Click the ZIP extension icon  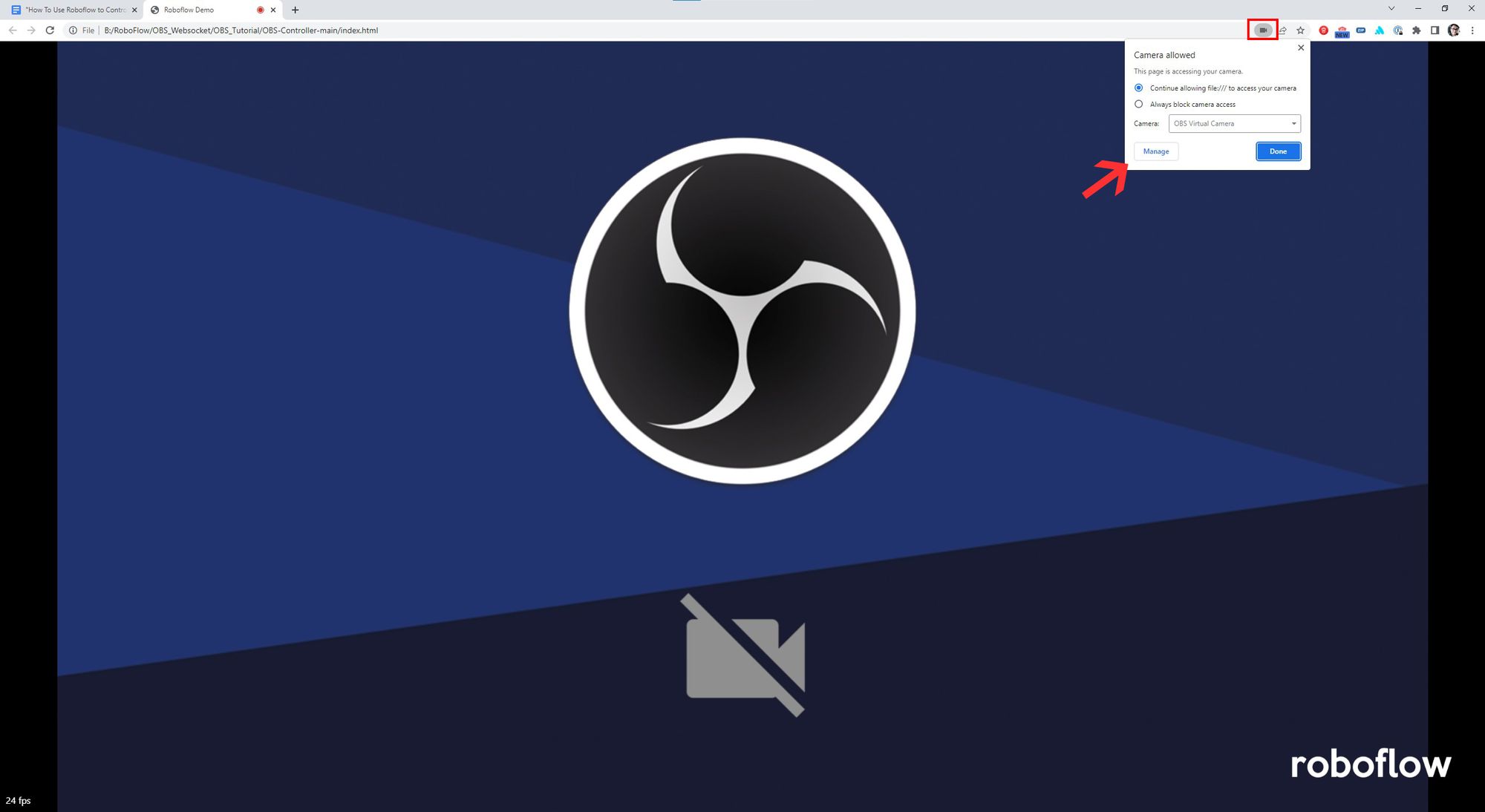pyautogui.click(x=1360, y=30)
